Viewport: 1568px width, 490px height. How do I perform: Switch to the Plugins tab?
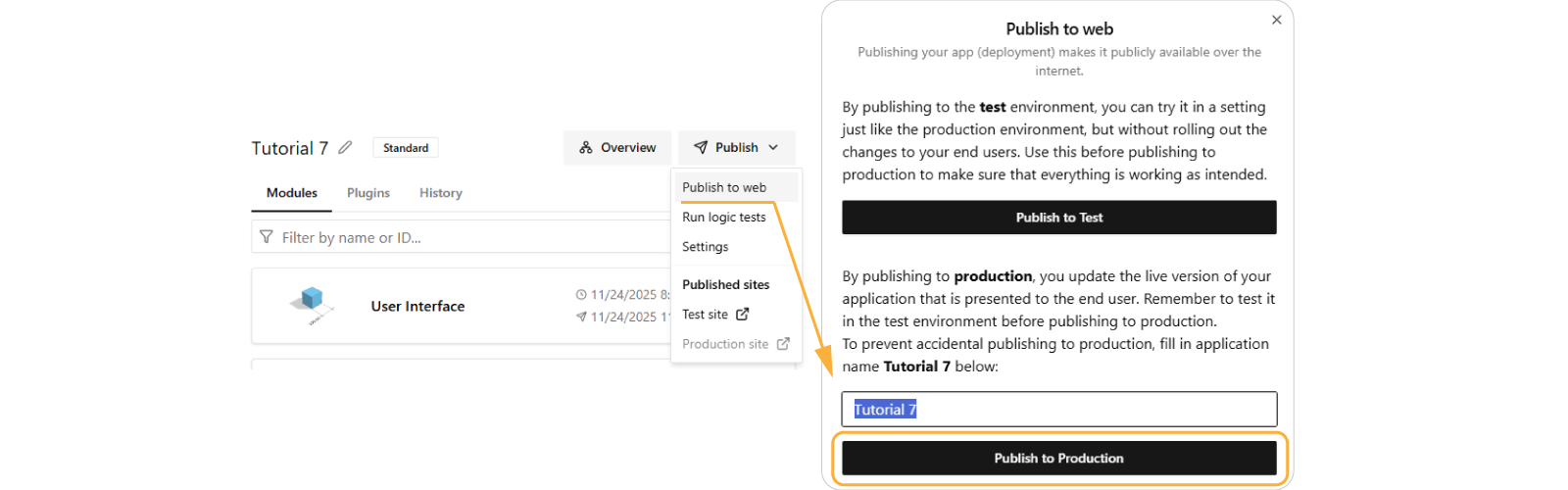(368, 193)
